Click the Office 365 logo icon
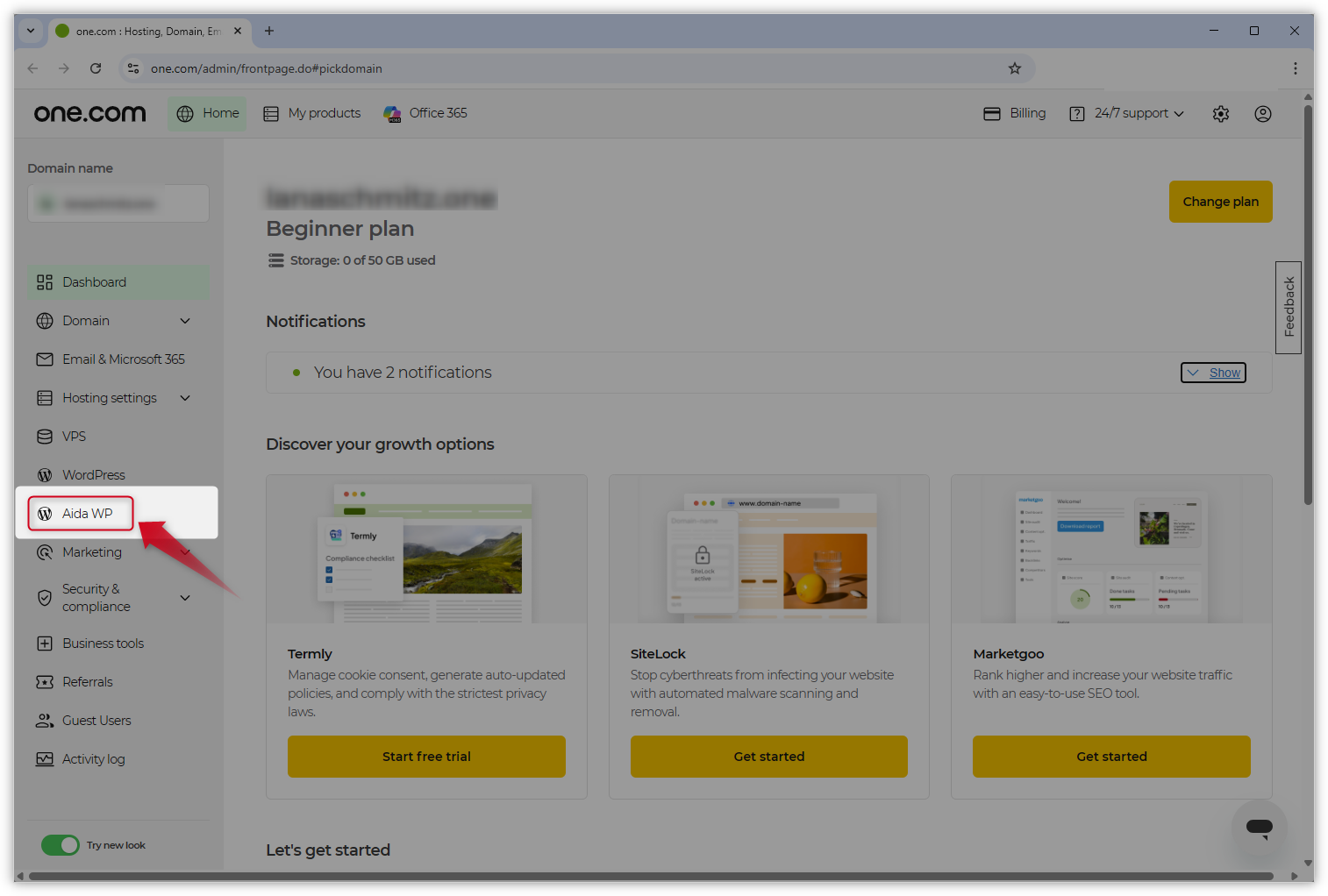This screenshot has height=896, width=1328. pyautogui.click(x=392, y=114)
